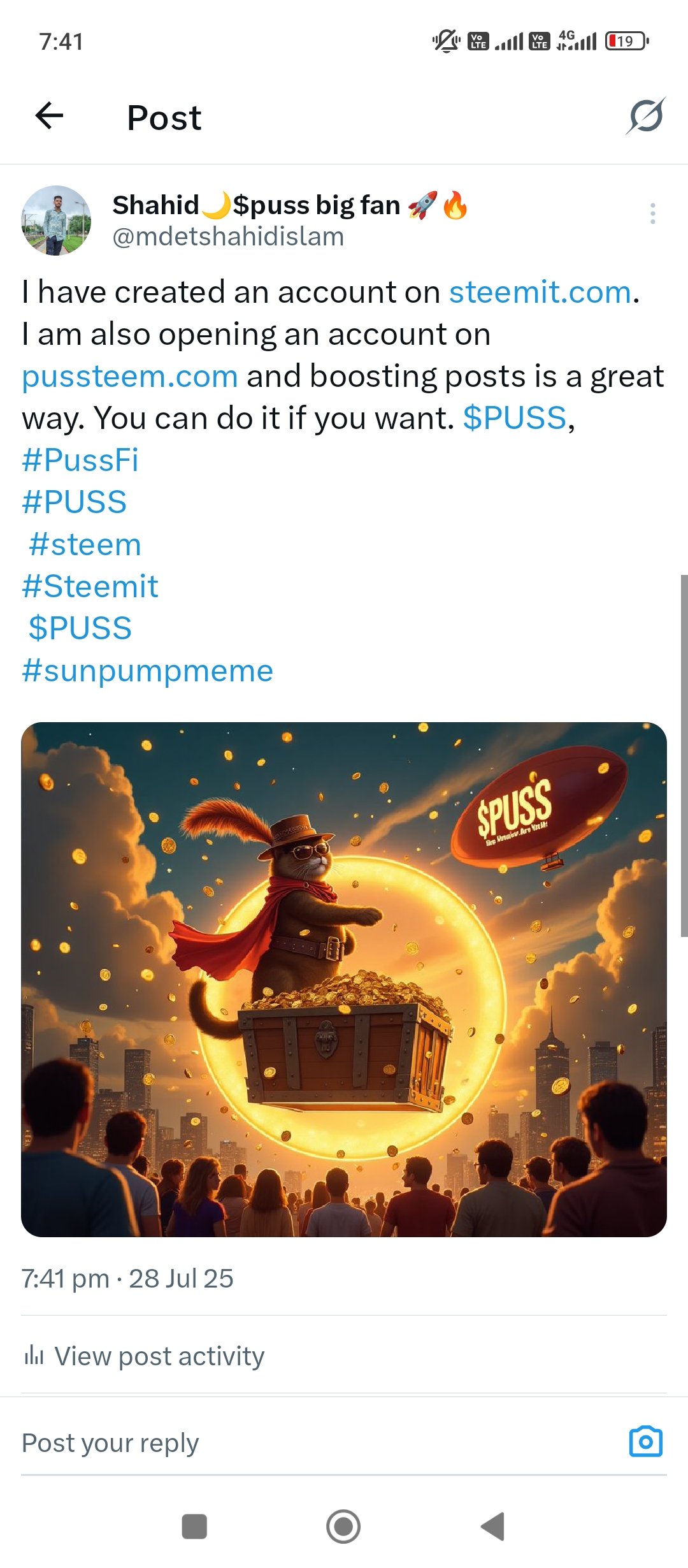The image size is (688, 1568).
Task: Tap Shahid's profile avatar
Action: [x=56, y=221]
